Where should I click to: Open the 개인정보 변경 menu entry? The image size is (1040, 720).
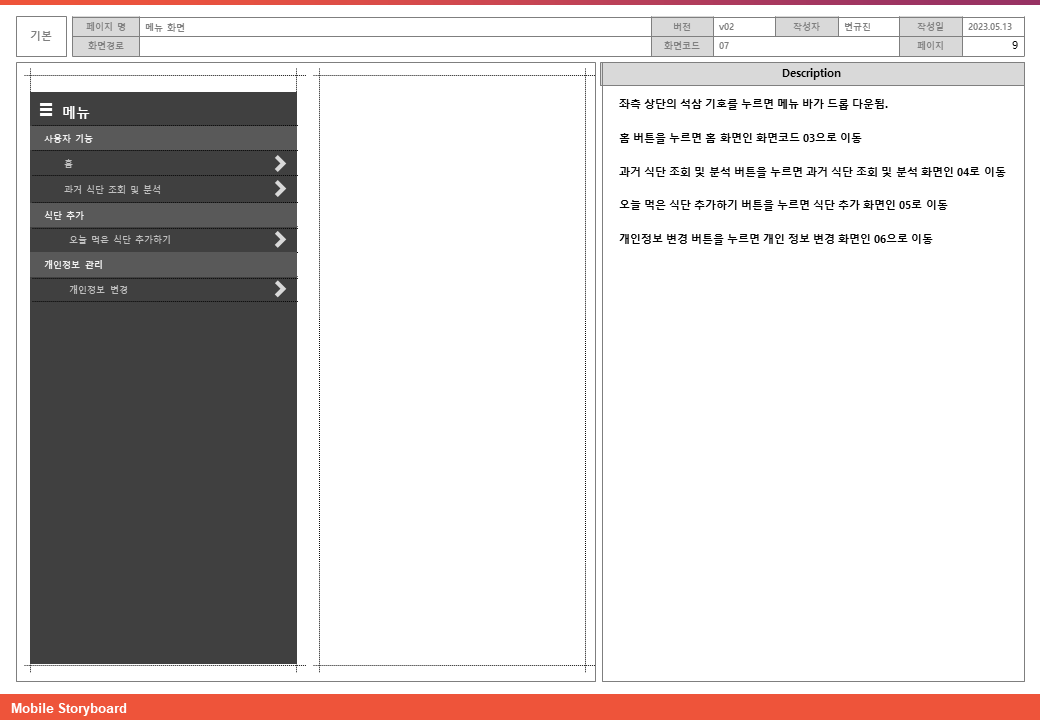pyautogui.click(x=164, y=289)
